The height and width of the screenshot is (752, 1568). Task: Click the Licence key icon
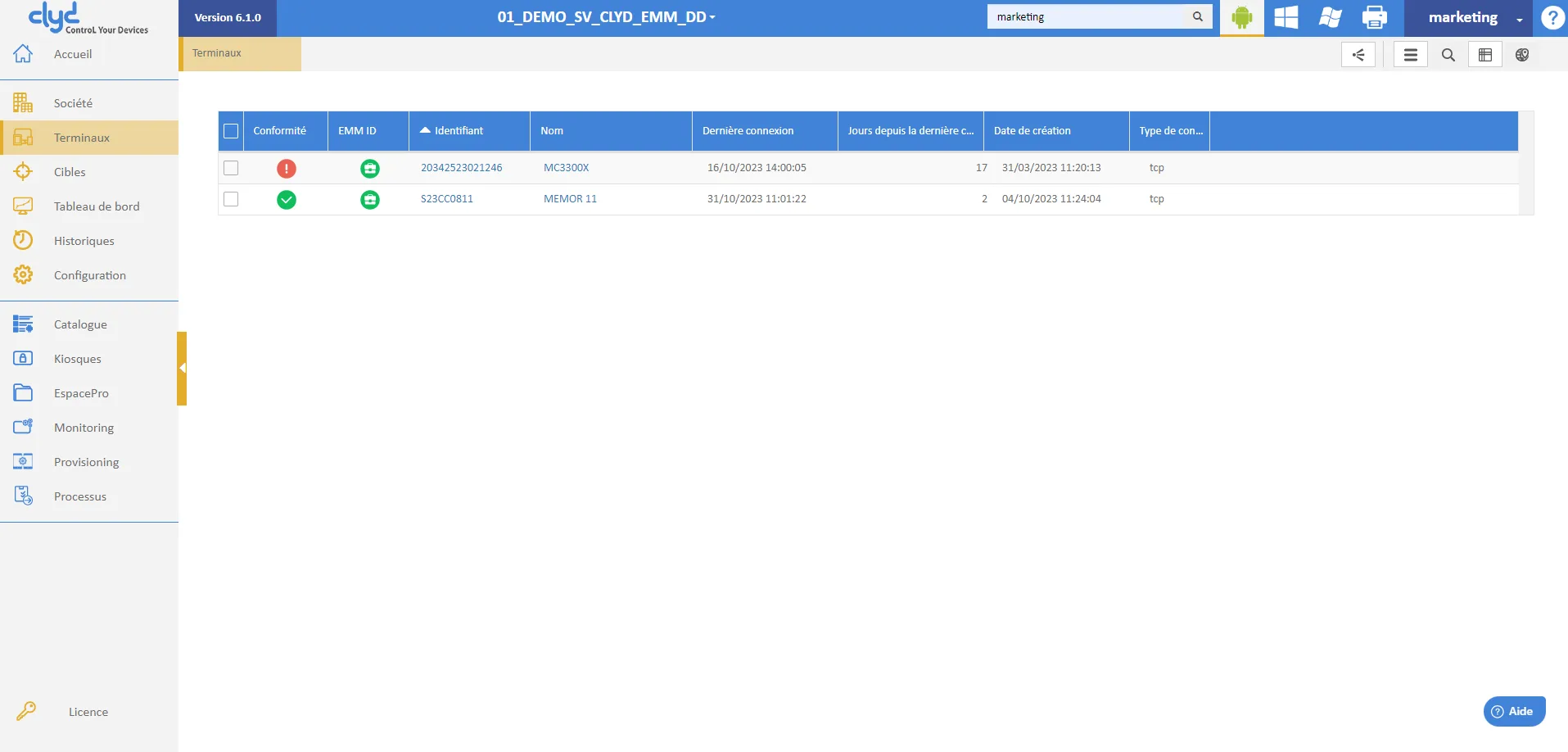click(26, 711)
